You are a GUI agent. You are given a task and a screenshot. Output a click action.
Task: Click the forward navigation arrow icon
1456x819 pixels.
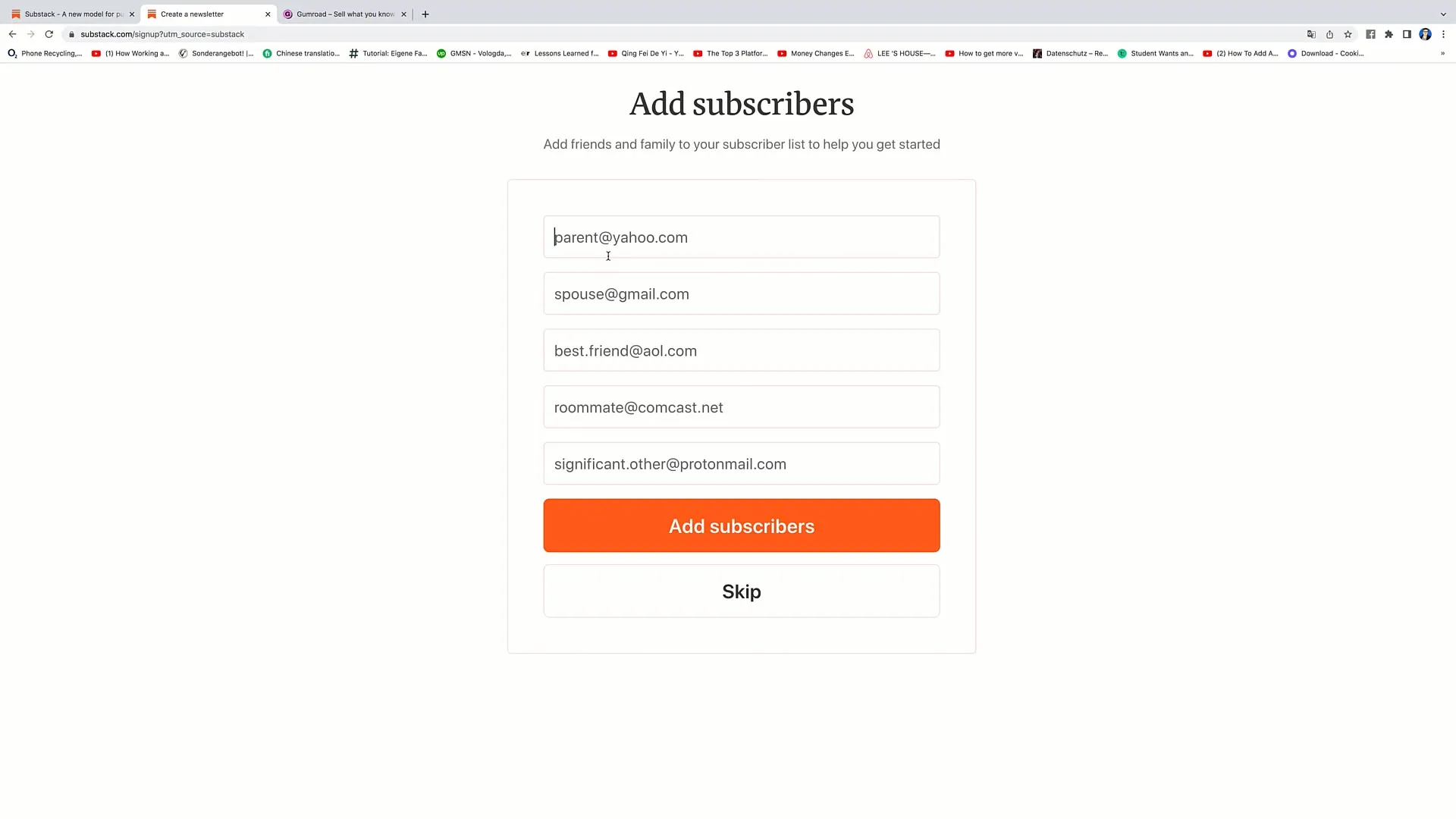(29, 34)
